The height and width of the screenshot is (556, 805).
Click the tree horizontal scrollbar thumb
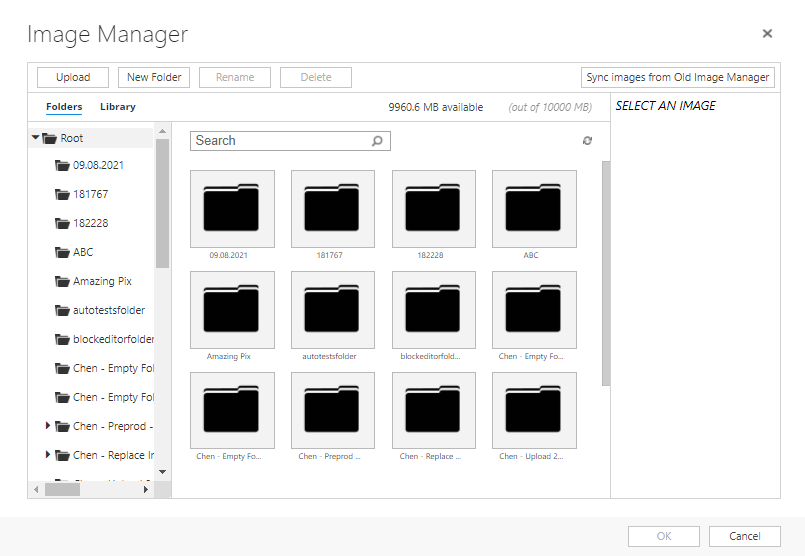click(x=62, y=490)
